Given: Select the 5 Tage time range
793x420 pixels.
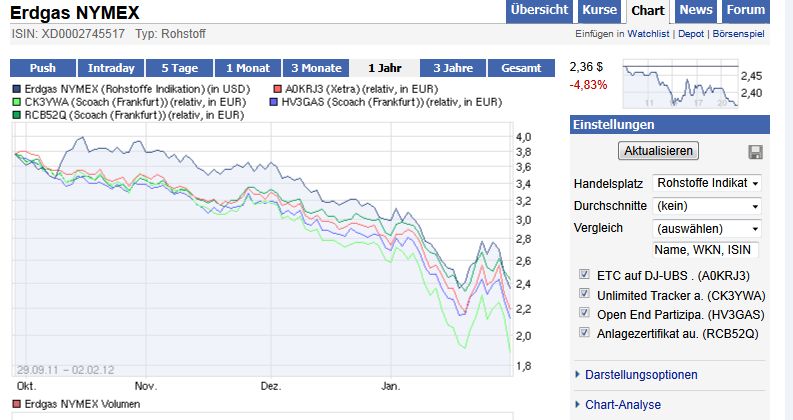Looking at the screenshot, I should (x=180, y=68).
